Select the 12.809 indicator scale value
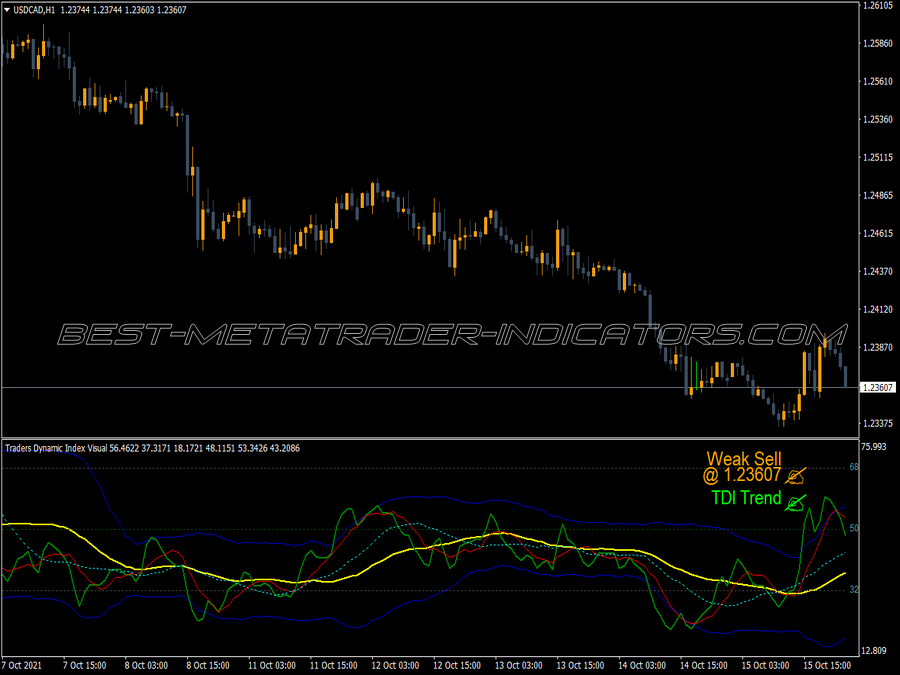 click(x=874, y=651)
